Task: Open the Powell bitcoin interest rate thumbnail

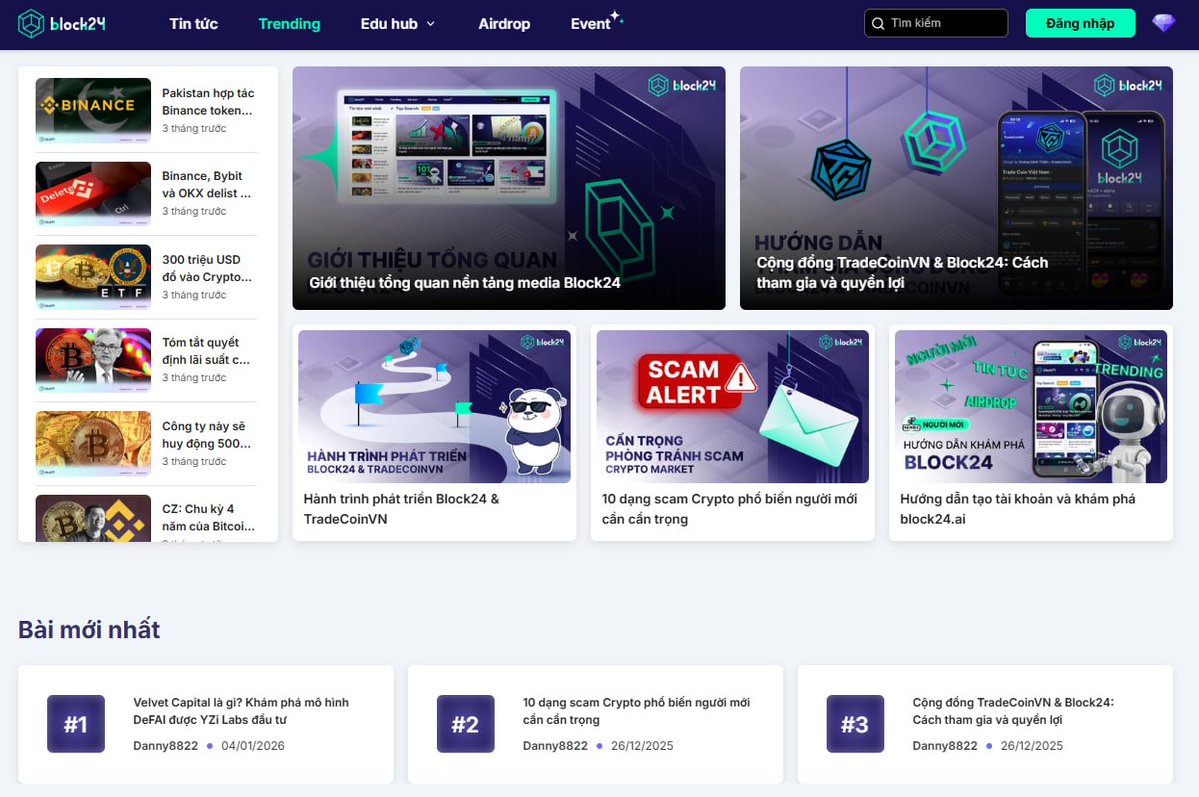Action: (x=93, y=360)
